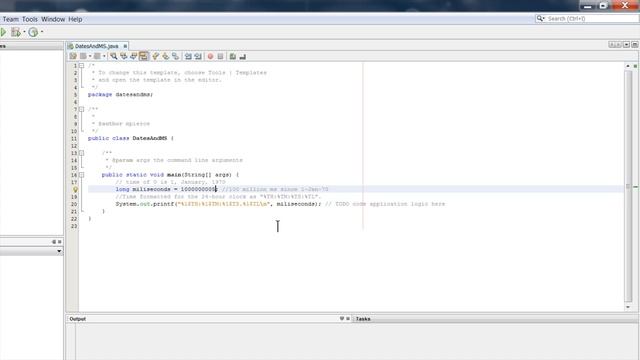
Task: Open the Window menu
Action: point(53,19)
